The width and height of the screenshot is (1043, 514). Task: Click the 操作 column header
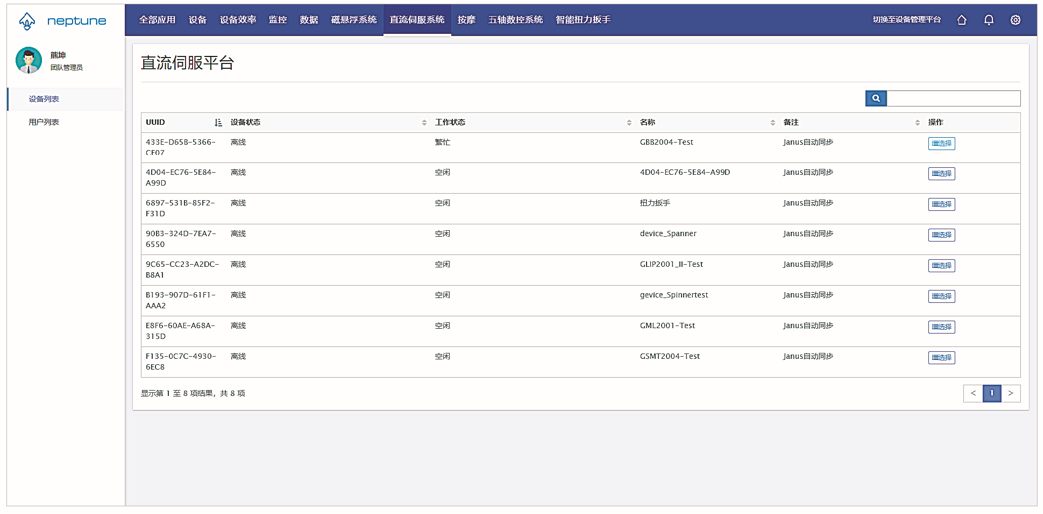coord(936,123)
